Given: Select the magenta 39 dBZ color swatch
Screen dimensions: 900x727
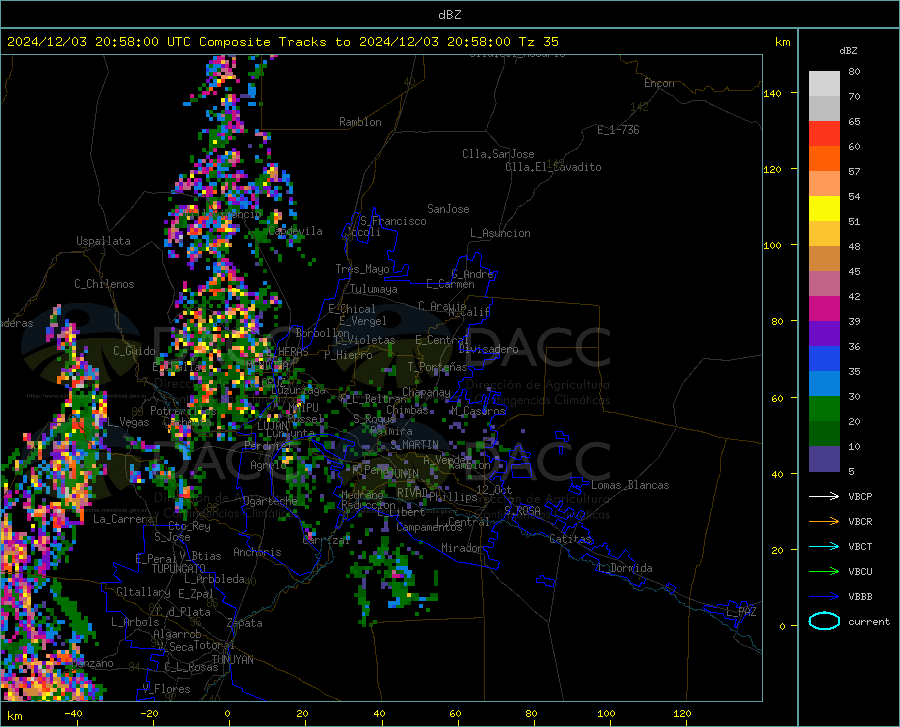Looking at the screenshot, I should tap(824, 309).
